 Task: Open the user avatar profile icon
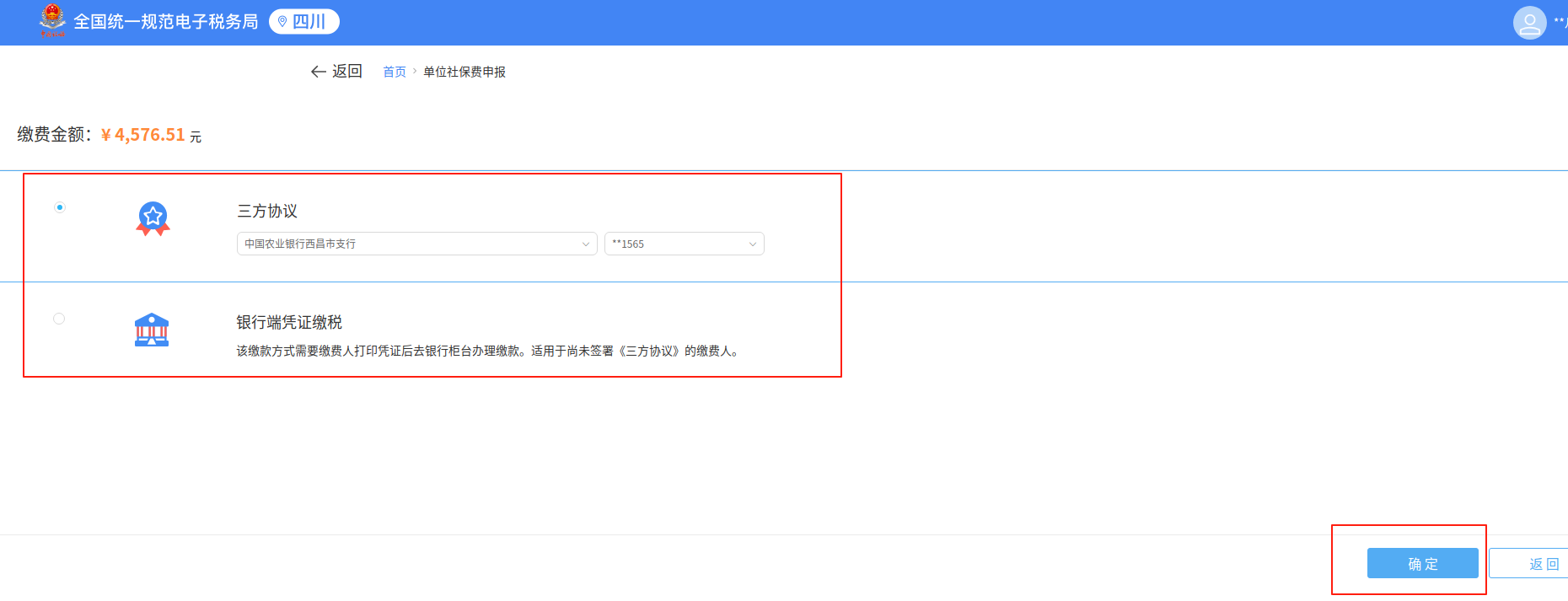tap(1529, 23)
